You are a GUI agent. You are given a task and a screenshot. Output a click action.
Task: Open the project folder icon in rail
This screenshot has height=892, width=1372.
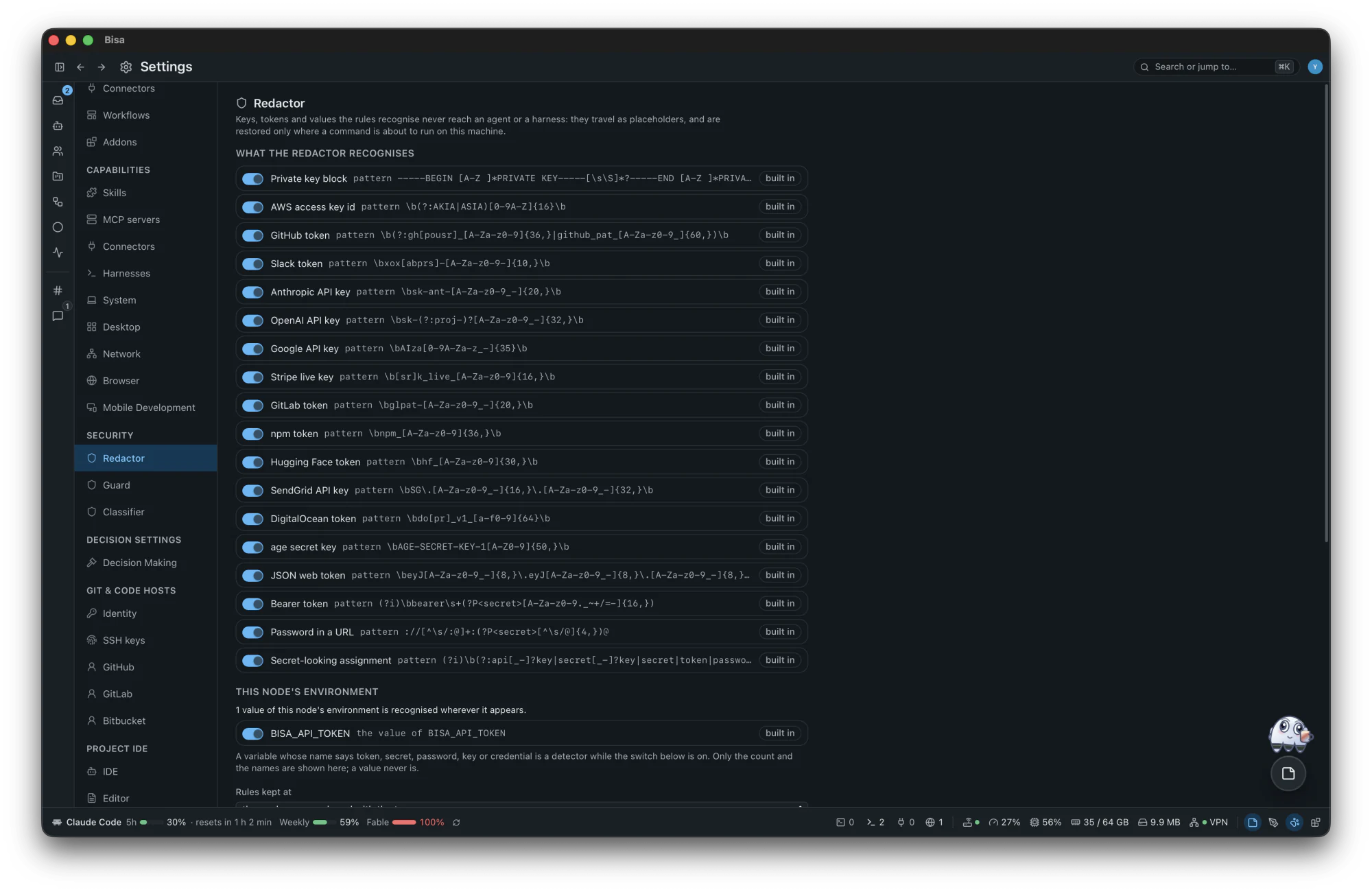[58, 176]
